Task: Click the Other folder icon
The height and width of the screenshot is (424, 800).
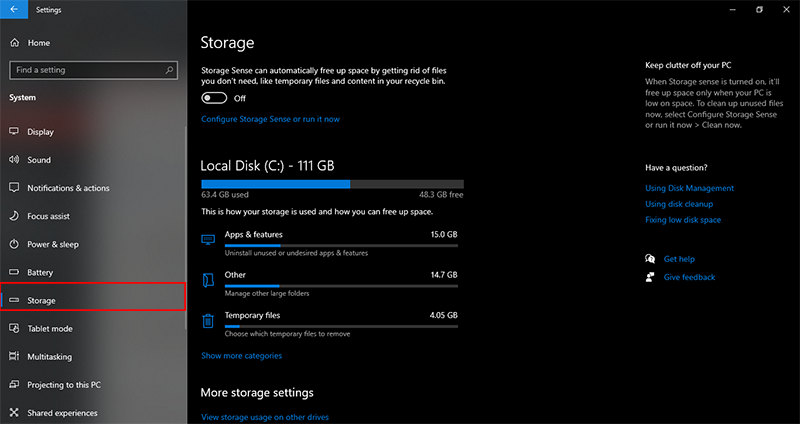Action: pos(208,280)
